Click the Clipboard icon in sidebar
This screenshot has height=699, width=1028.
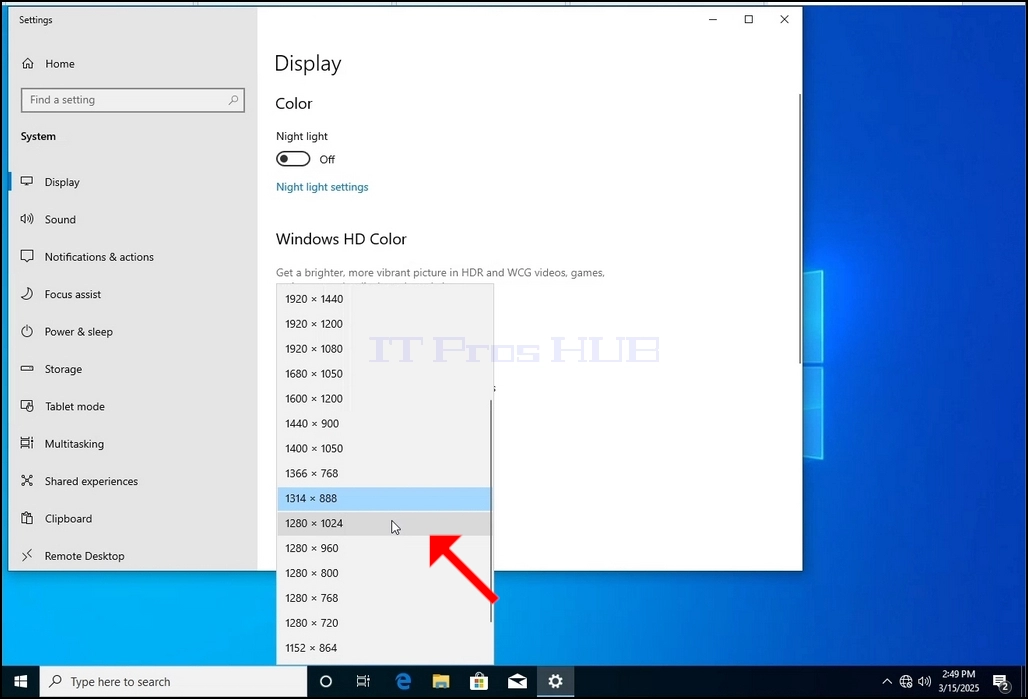pos(27,518)
